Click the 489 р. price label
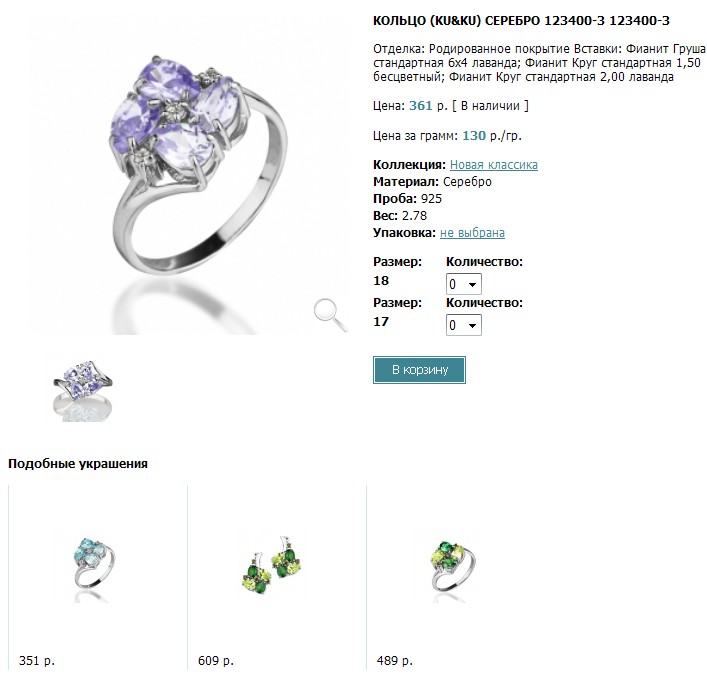The image size is (707, 674). pyautogui.click(x=395, y=661)
